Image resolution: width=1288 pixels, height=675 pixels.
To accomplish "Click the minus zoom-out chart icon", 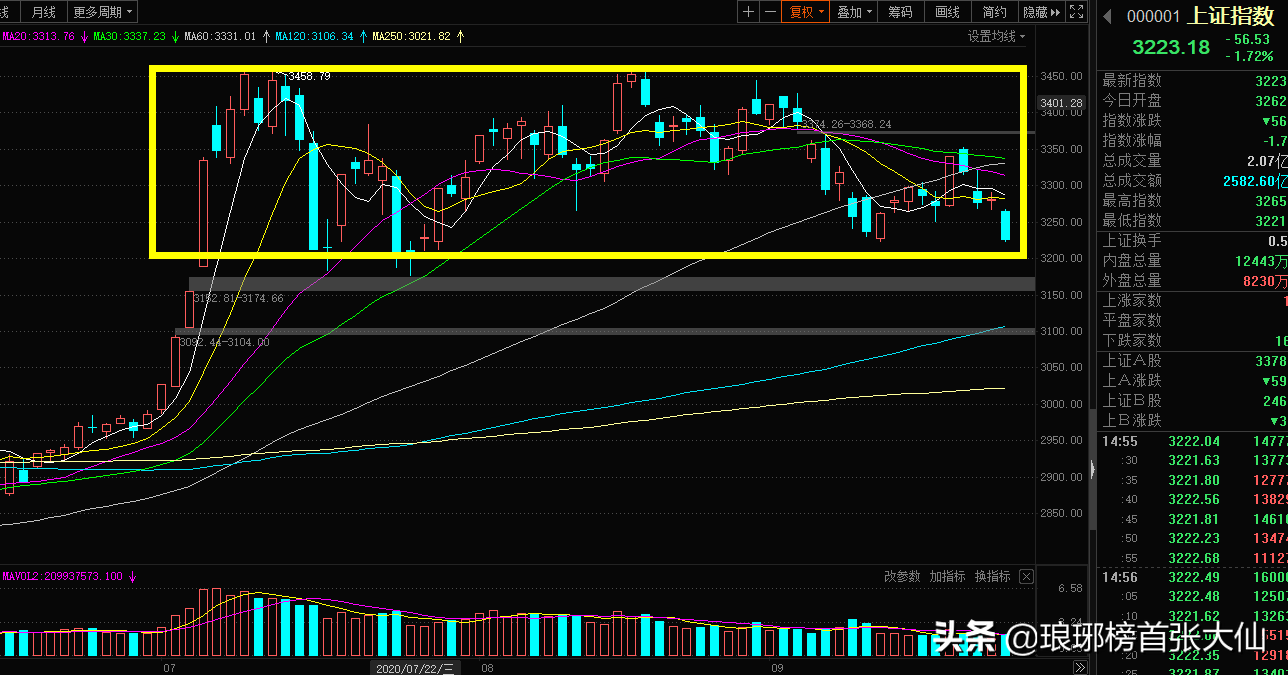I will 769,12.
